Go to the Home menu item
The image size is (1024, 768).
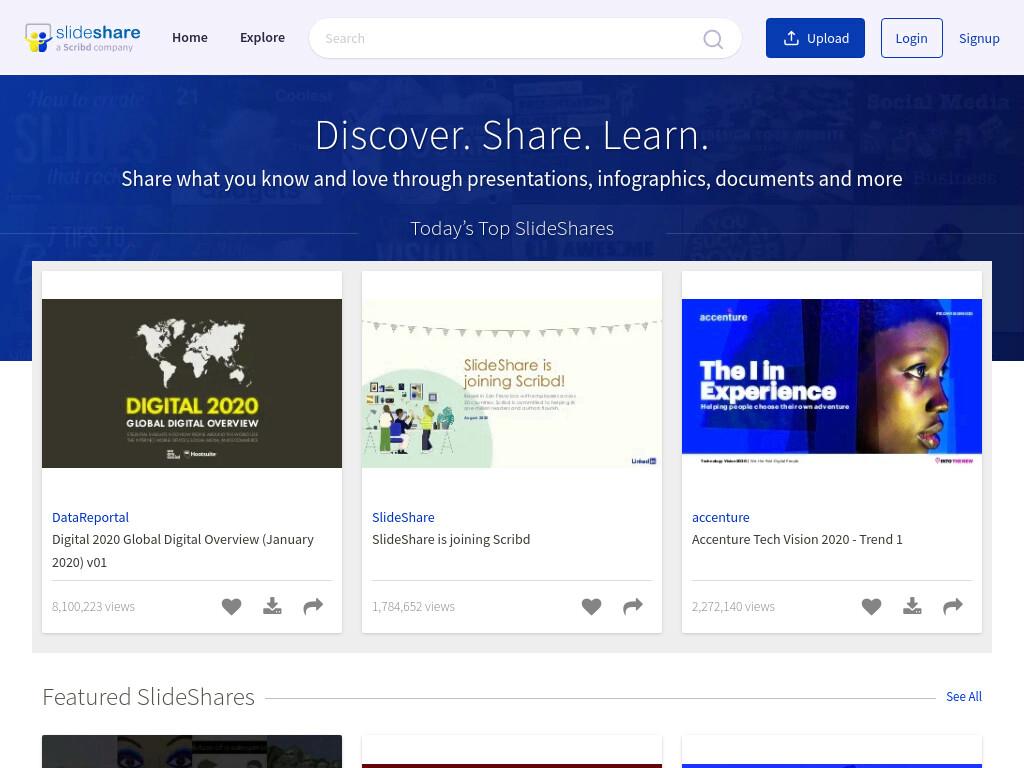coord(190,38)
